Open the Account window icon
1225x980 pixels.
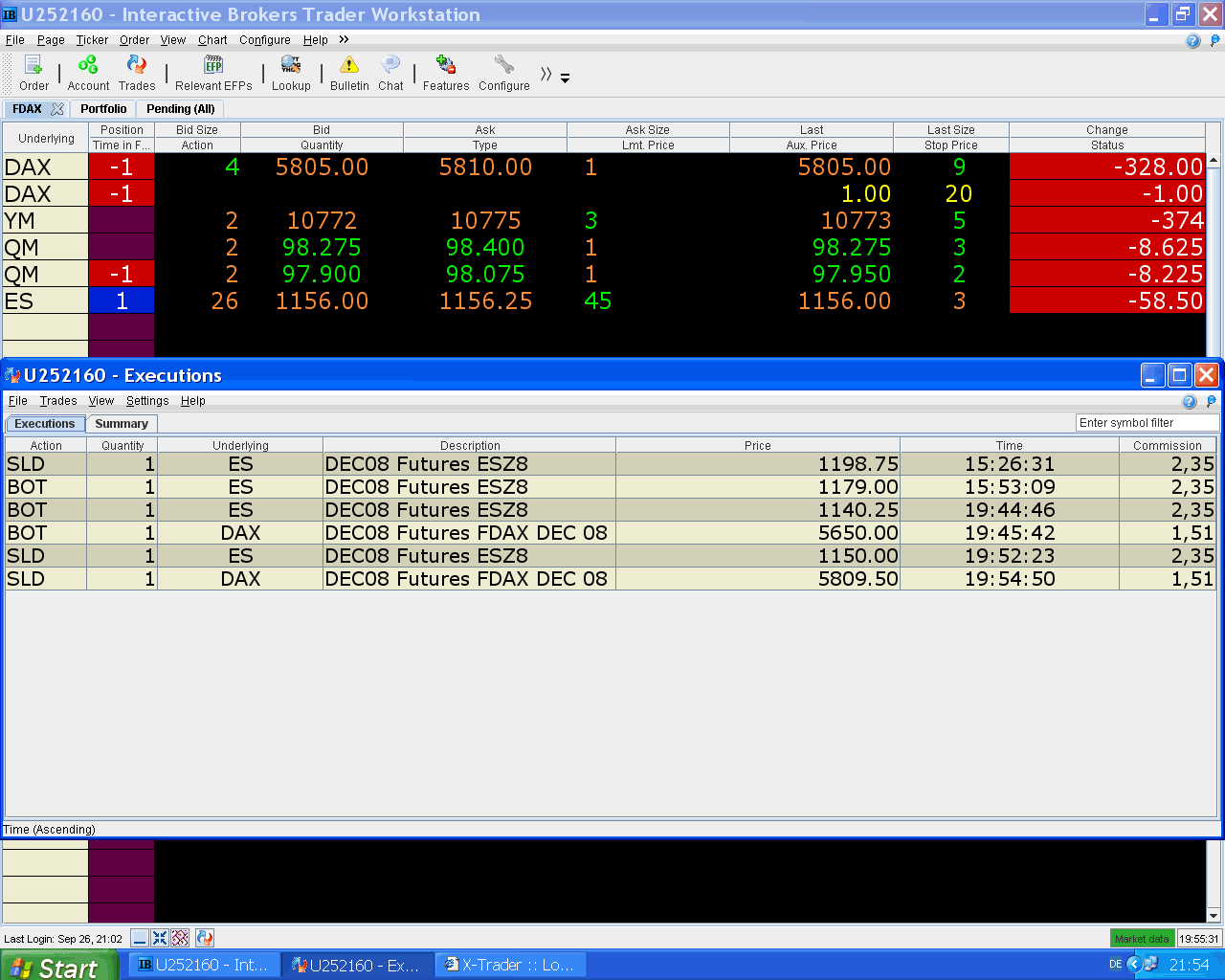[88, 73]
